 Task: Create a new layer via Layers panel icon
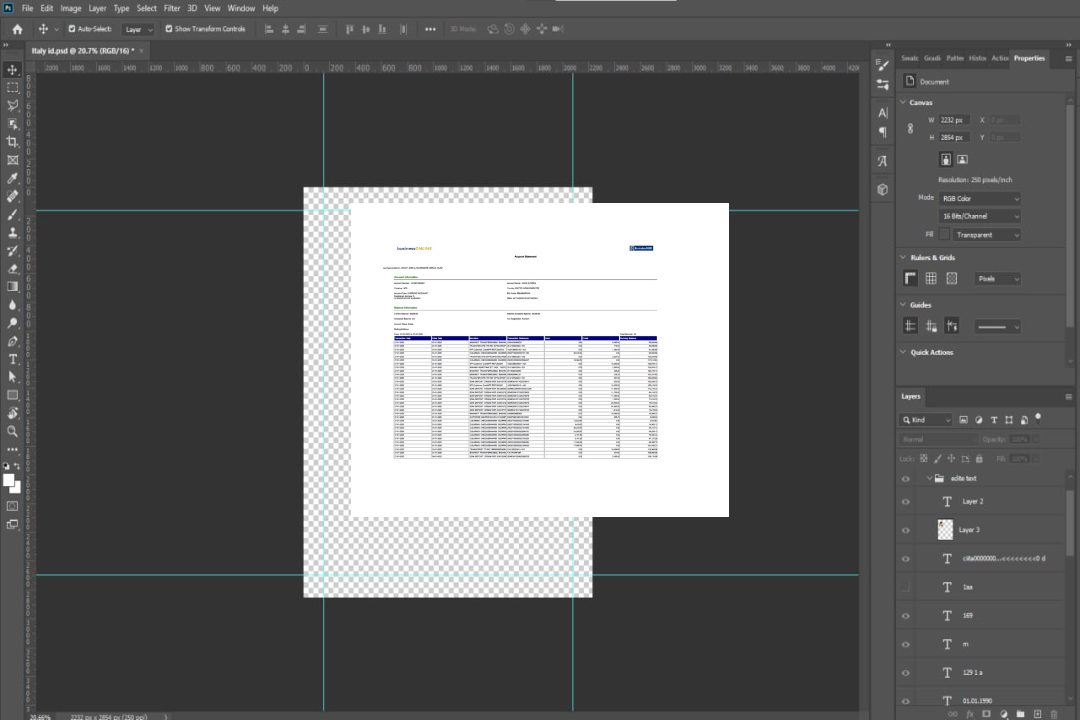pos(1037,714)
